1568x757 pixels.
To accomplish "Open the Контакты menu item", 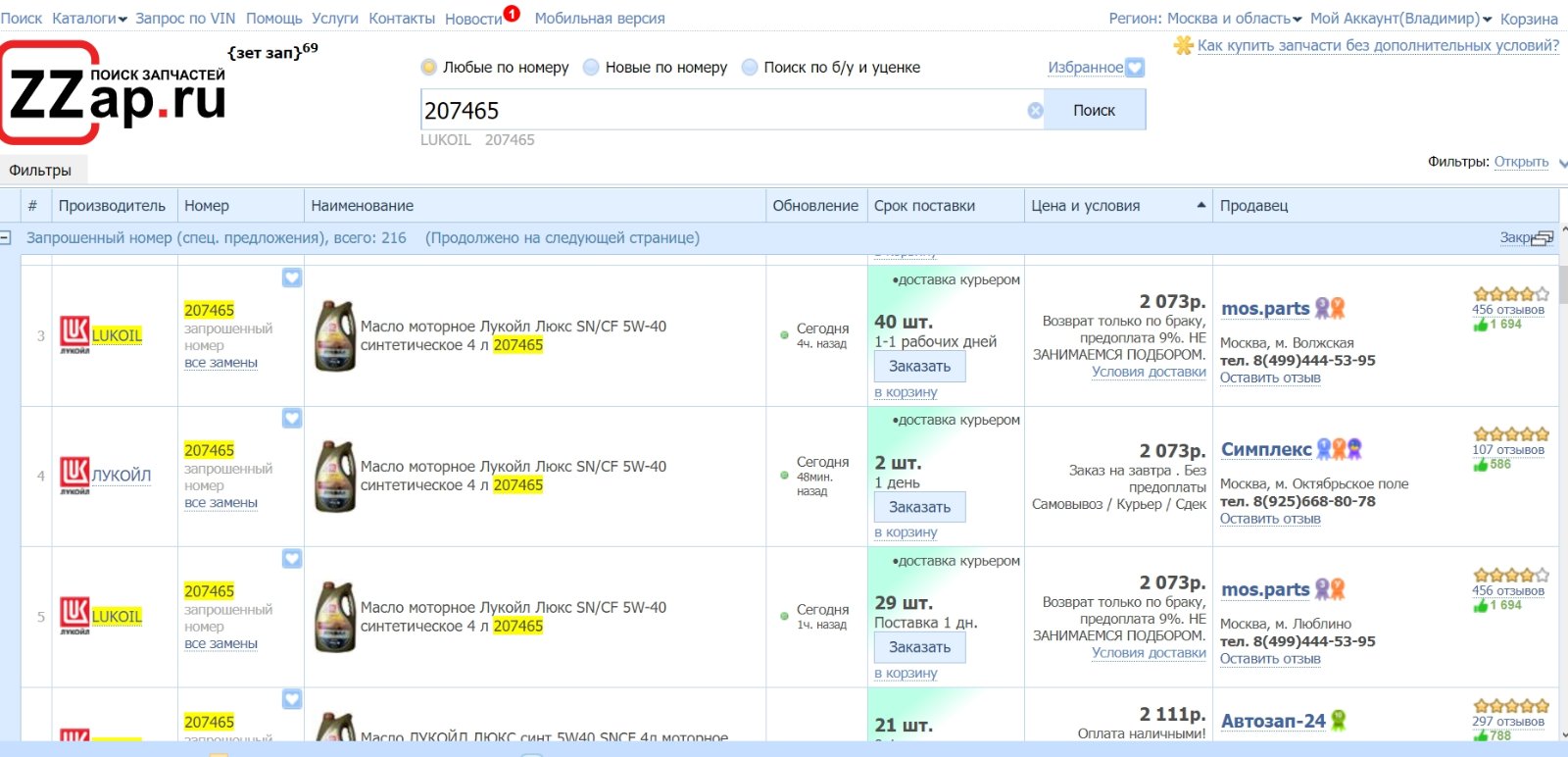I will [x=402, y=19].
